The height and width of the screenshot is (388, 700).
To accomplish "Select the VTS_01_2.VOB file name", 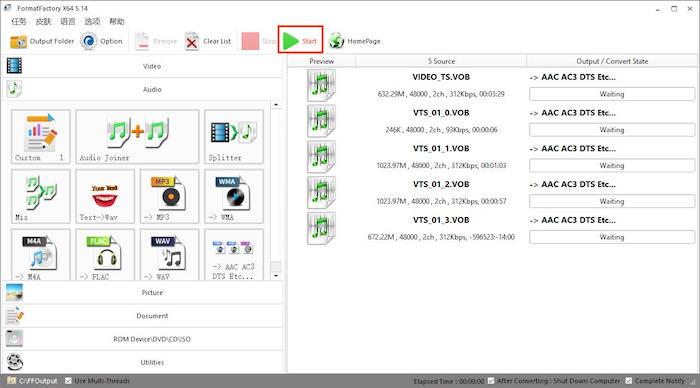I will pos(441,184).
